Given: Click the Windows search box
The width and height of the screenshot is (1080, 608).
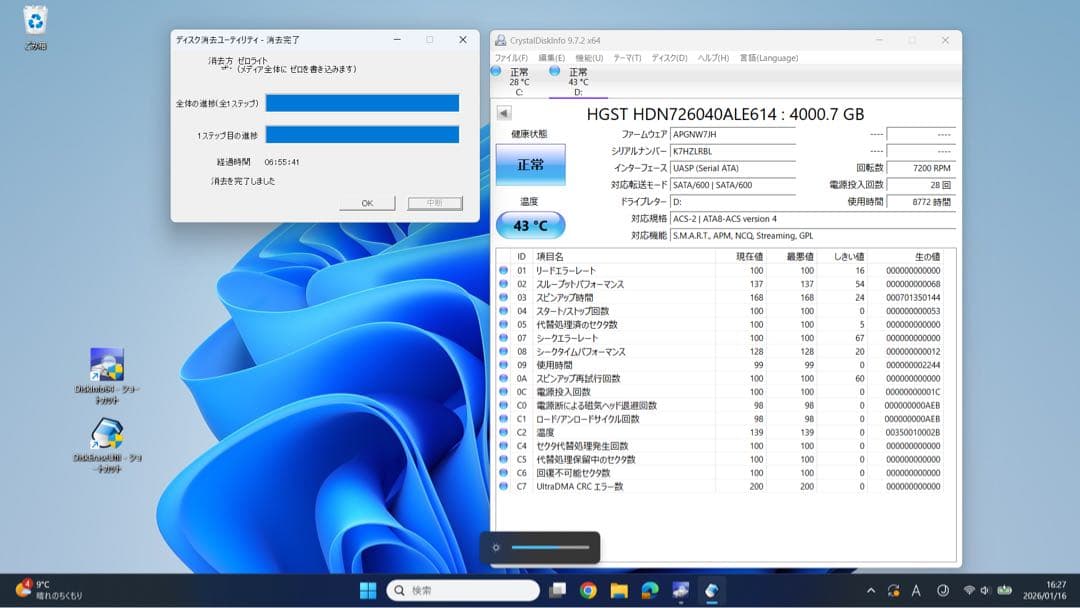Looking at the screenshot, I should (x=462, y=590).
